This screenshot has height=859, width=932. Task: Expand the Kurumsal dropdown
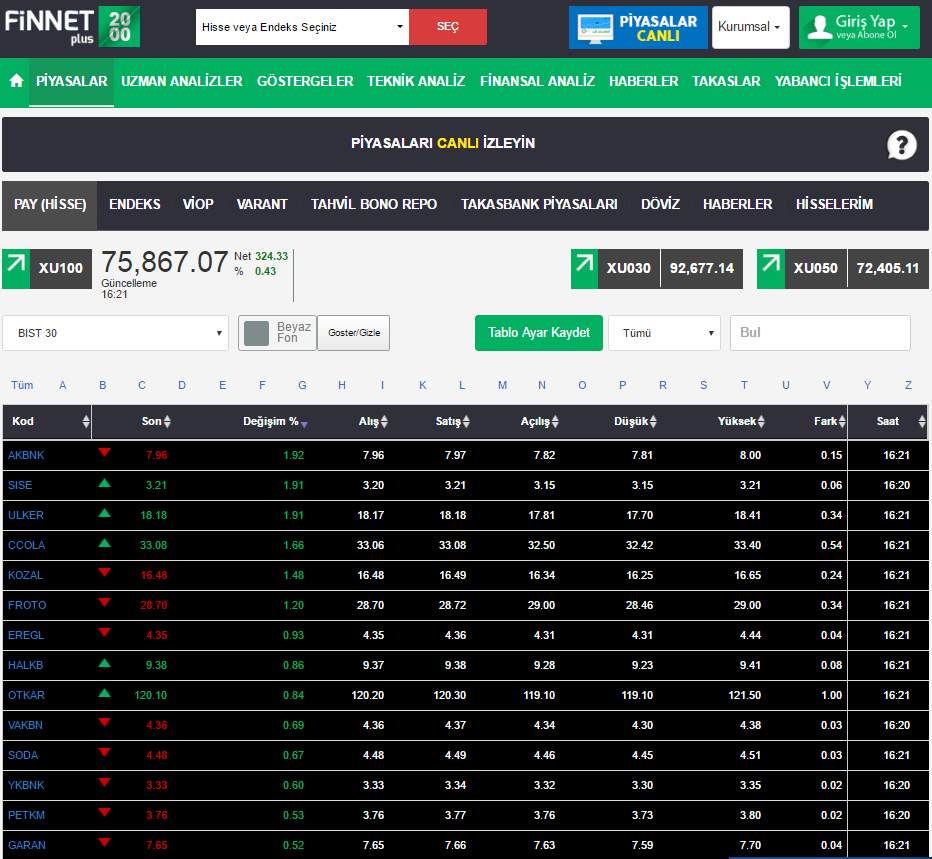coord(750,27)
